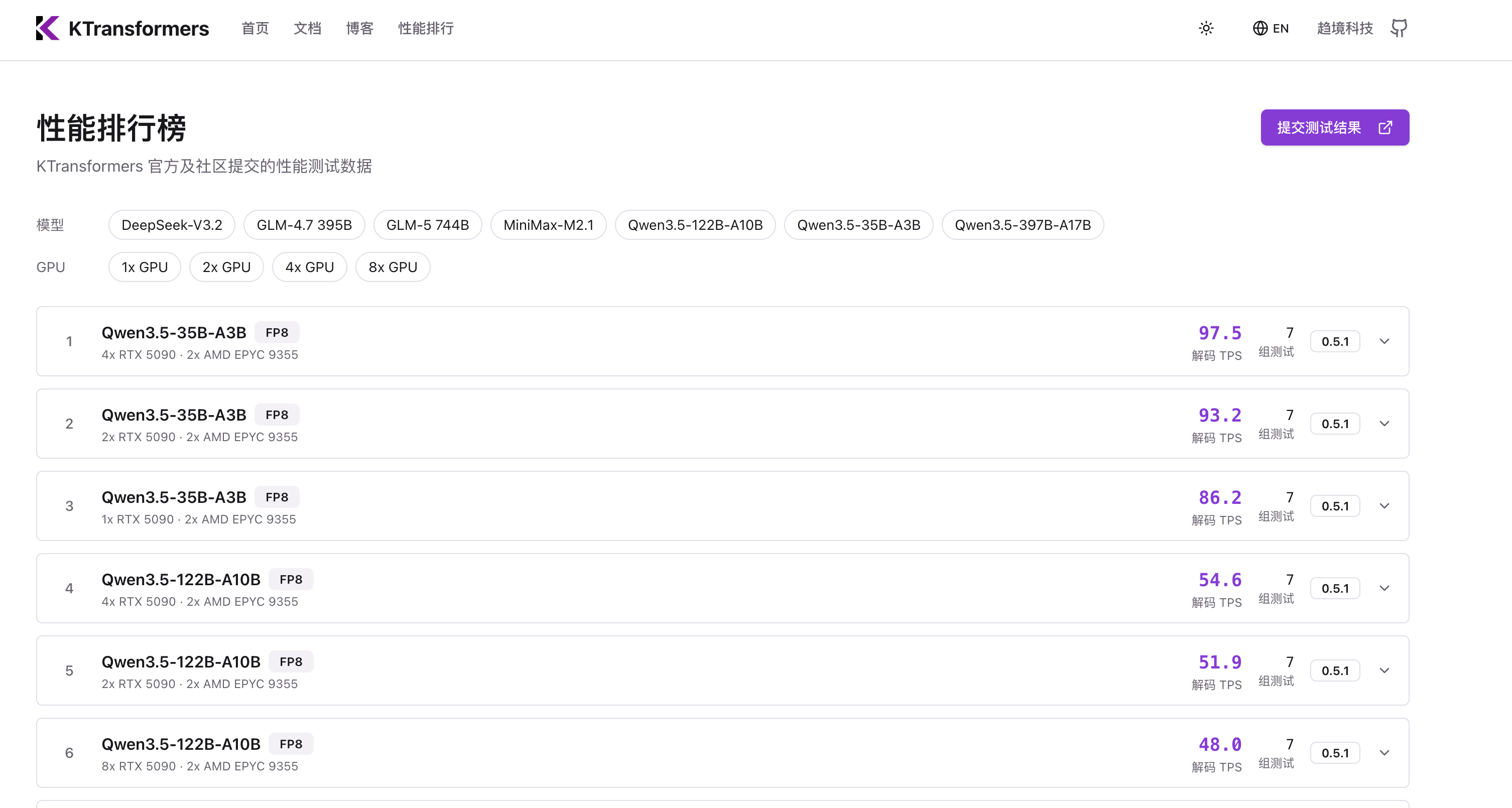Visit the 趋境科技 link
The width and height of the screenshot is (1512, 808).
[1345, 28]
